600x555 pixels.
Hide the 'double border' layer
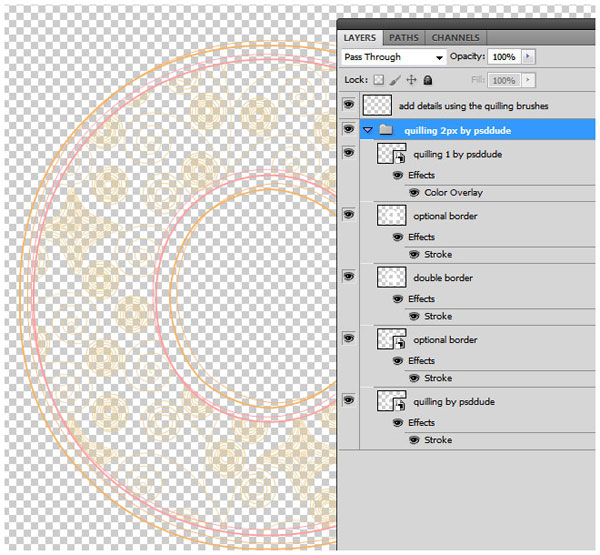click(349, 276)
